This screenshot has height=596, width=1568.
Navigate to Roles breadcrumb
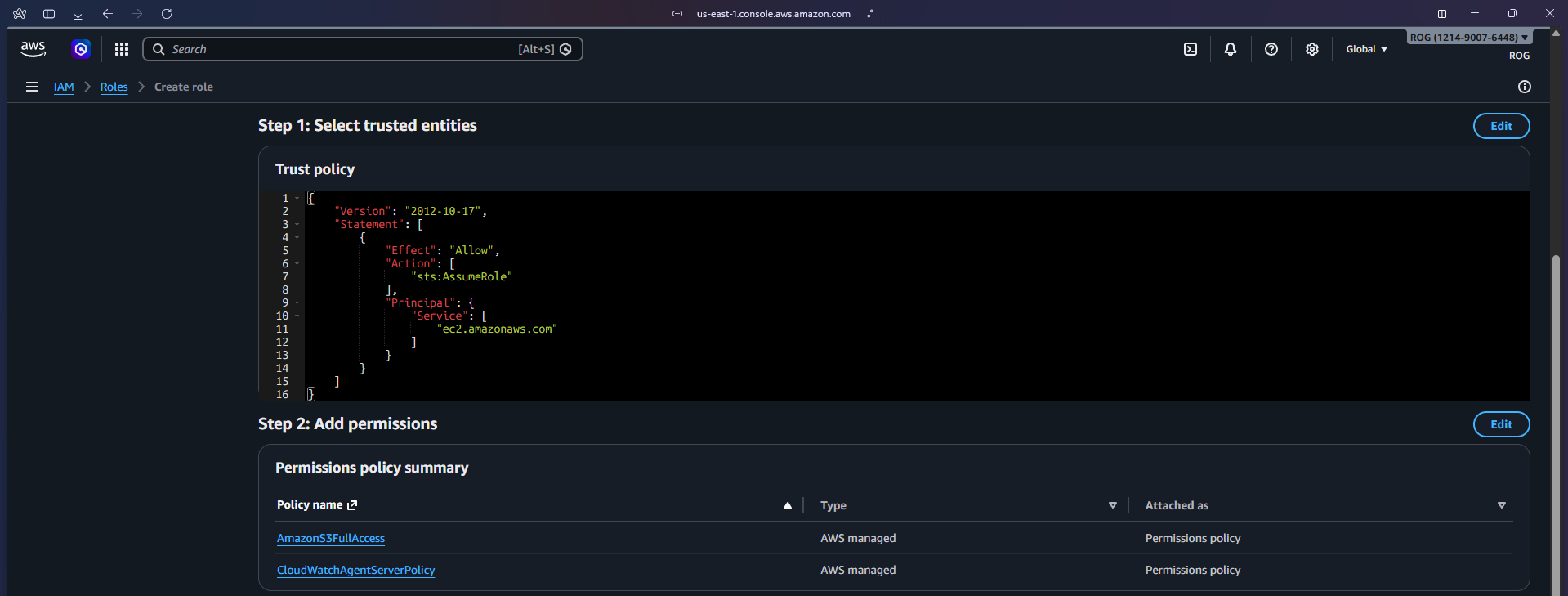pos(114,87)
